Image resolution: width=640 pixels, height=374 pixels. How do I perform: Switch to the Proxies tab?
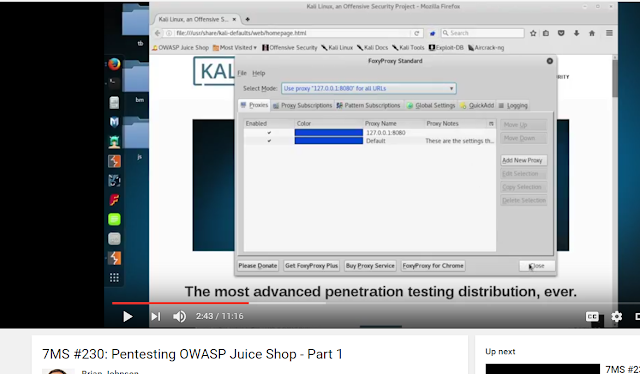(254, 105)
